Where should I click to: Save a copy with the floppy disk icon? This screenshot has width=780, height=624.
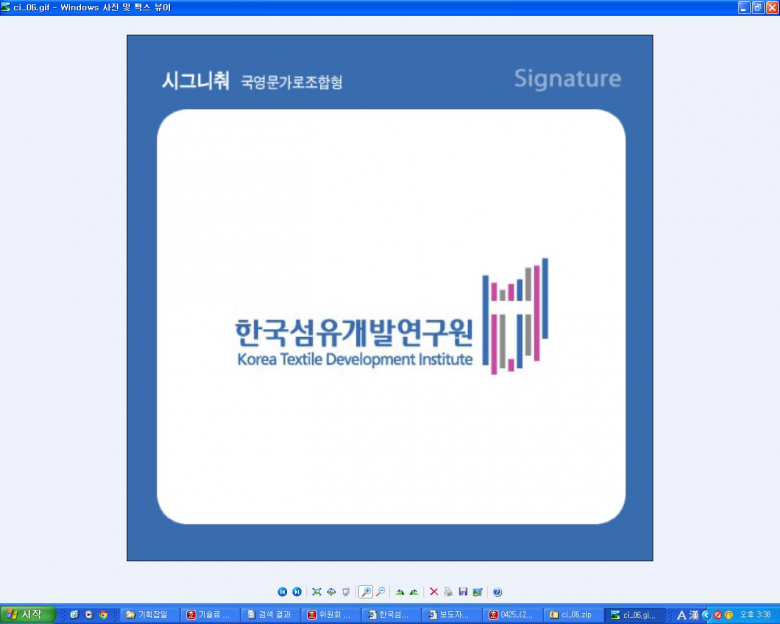(x=463, y=592)
